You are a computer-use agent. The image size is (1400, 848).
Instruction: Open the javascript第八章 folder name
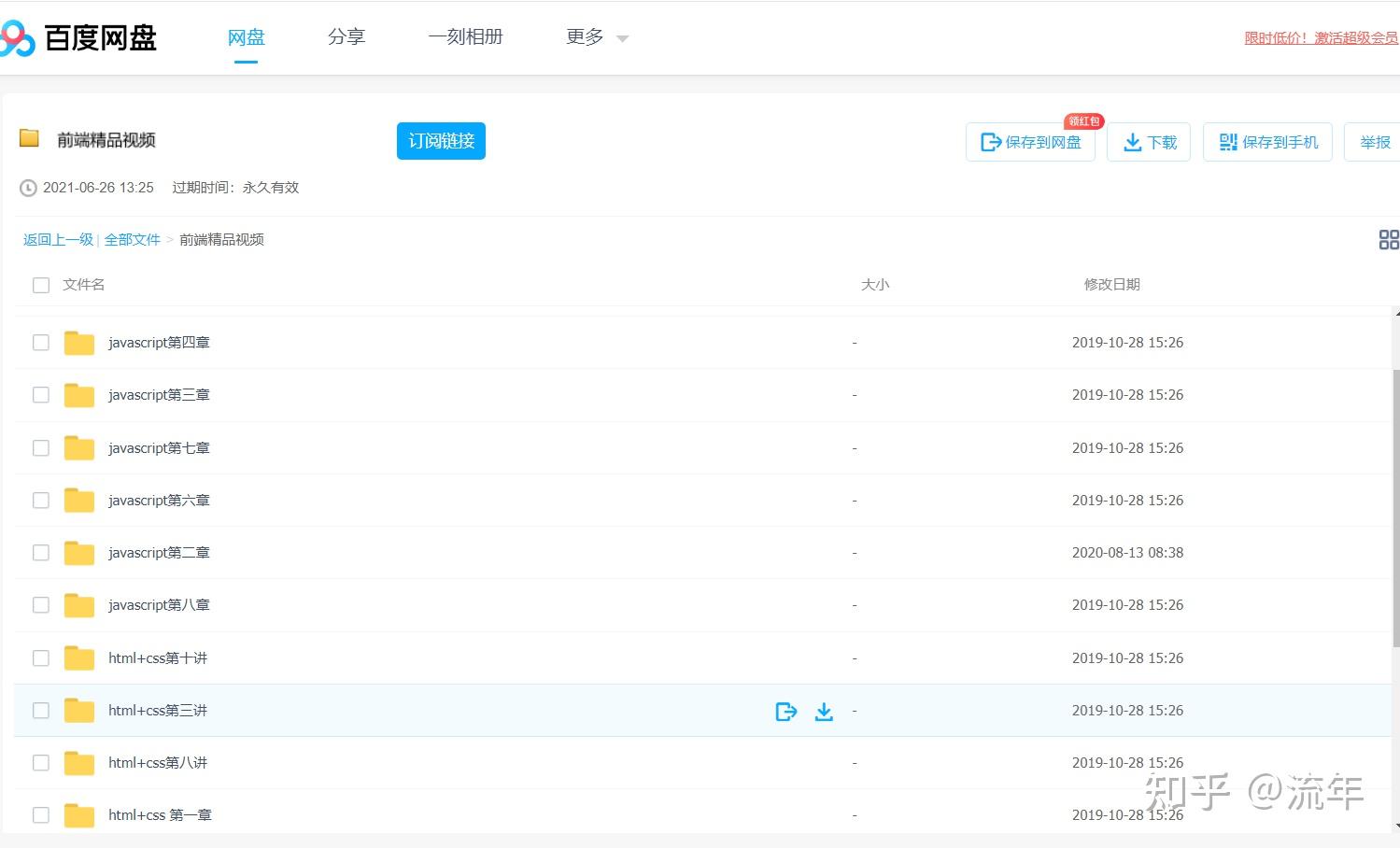click(x=159, y=605)
